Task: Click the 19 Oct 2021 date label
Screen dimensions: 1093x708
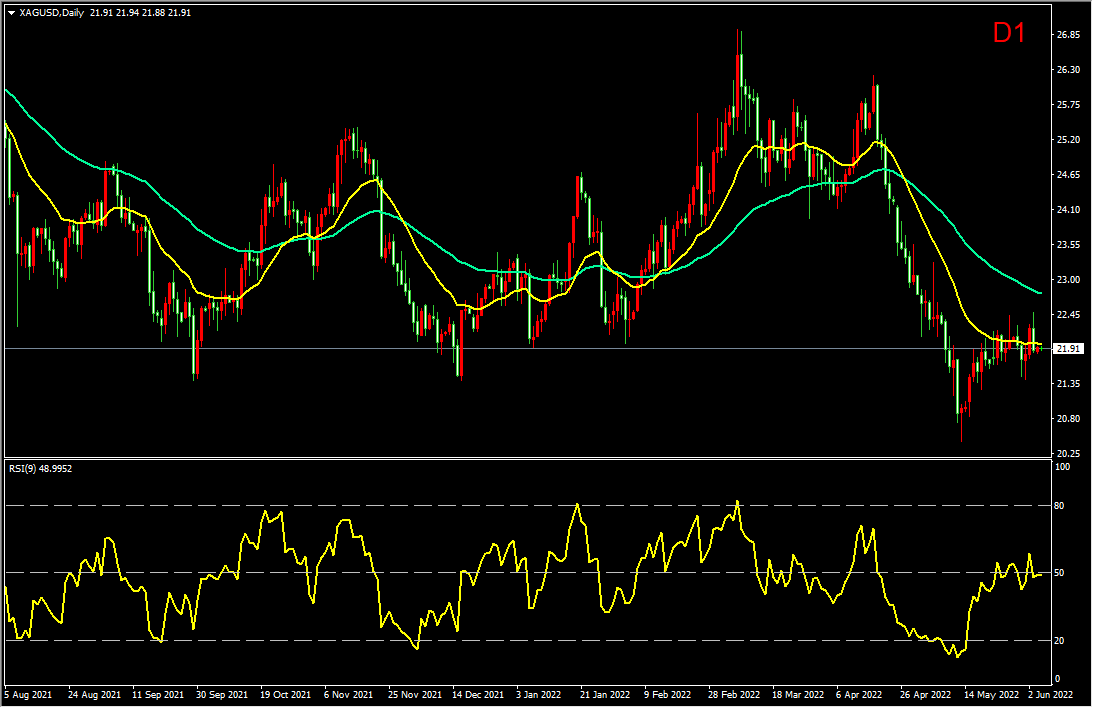Action: pyautogui.click(x=286, y=695)
